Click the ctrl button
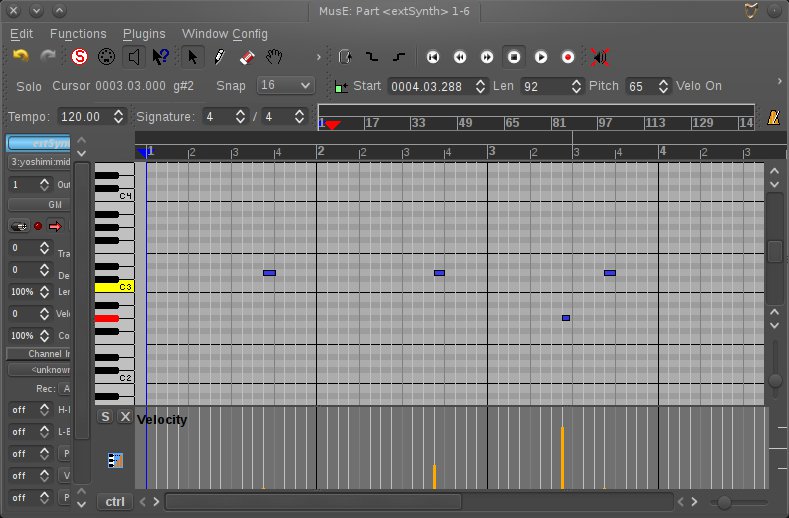This screenshot has width=789, height=518. tap(114, 501)
